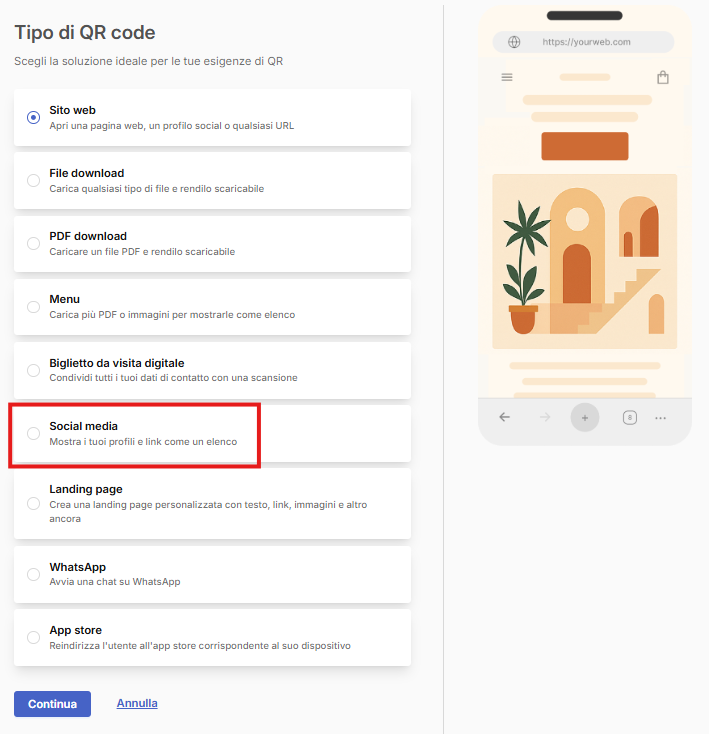
Task: Open the three-dots menu in phone preview
Action: coord(660,418)
